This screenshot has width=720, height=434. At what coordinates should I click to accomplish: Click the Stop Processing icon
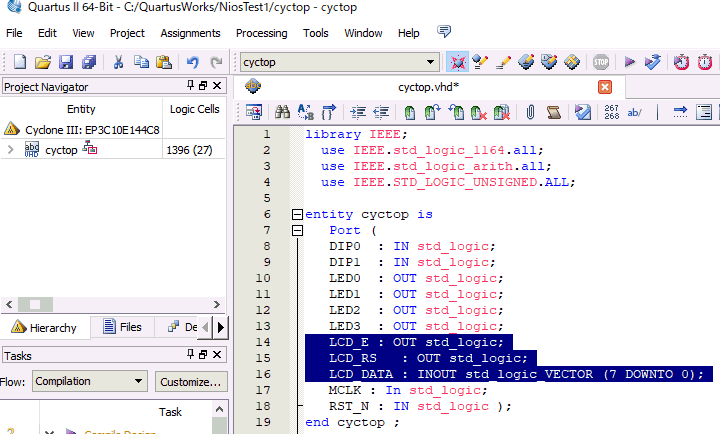601,62
